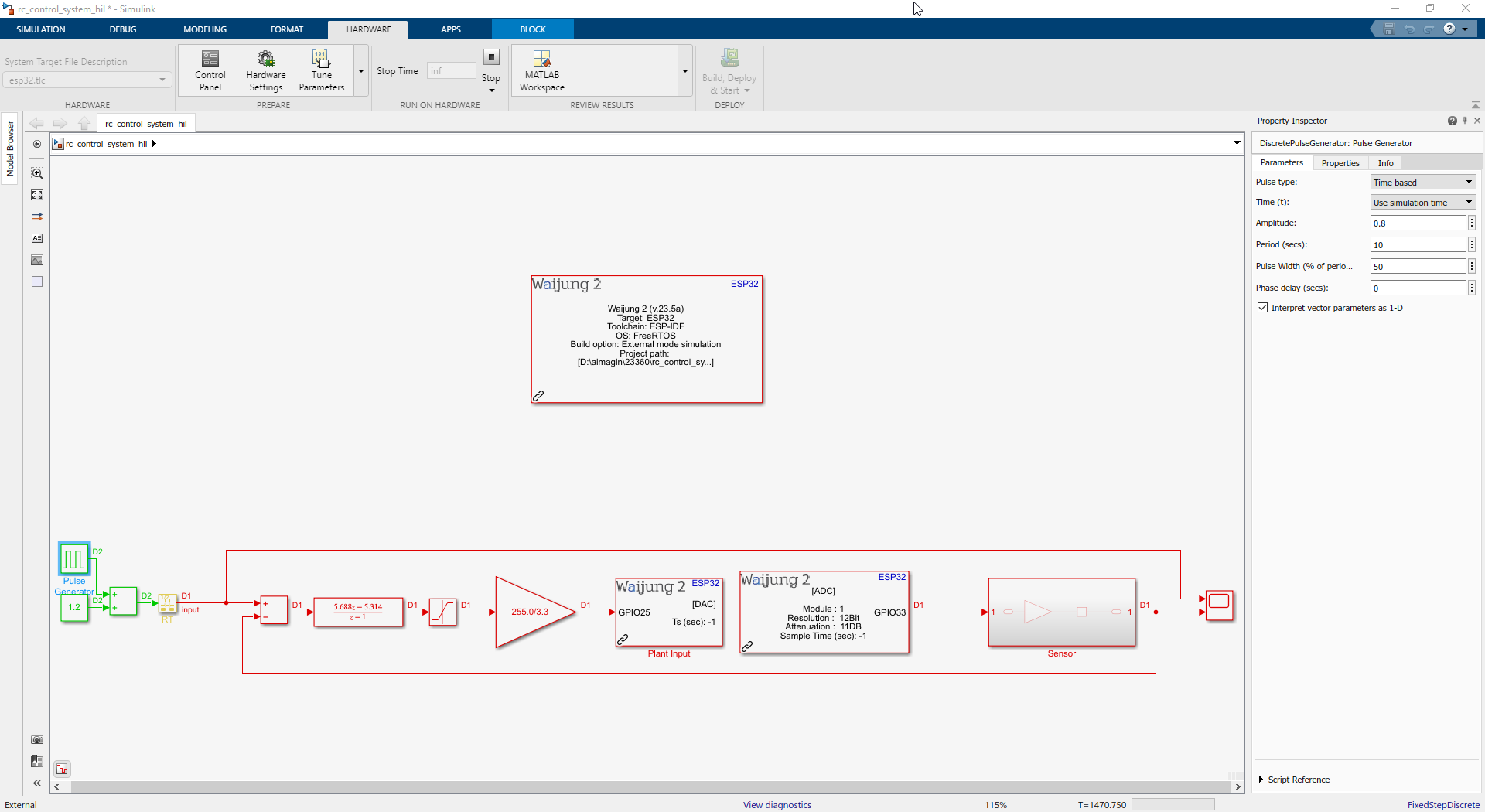This screenshot has height=812, width=1485.
Task: Open Amplitude field options menu
Action: (1472, 223)
